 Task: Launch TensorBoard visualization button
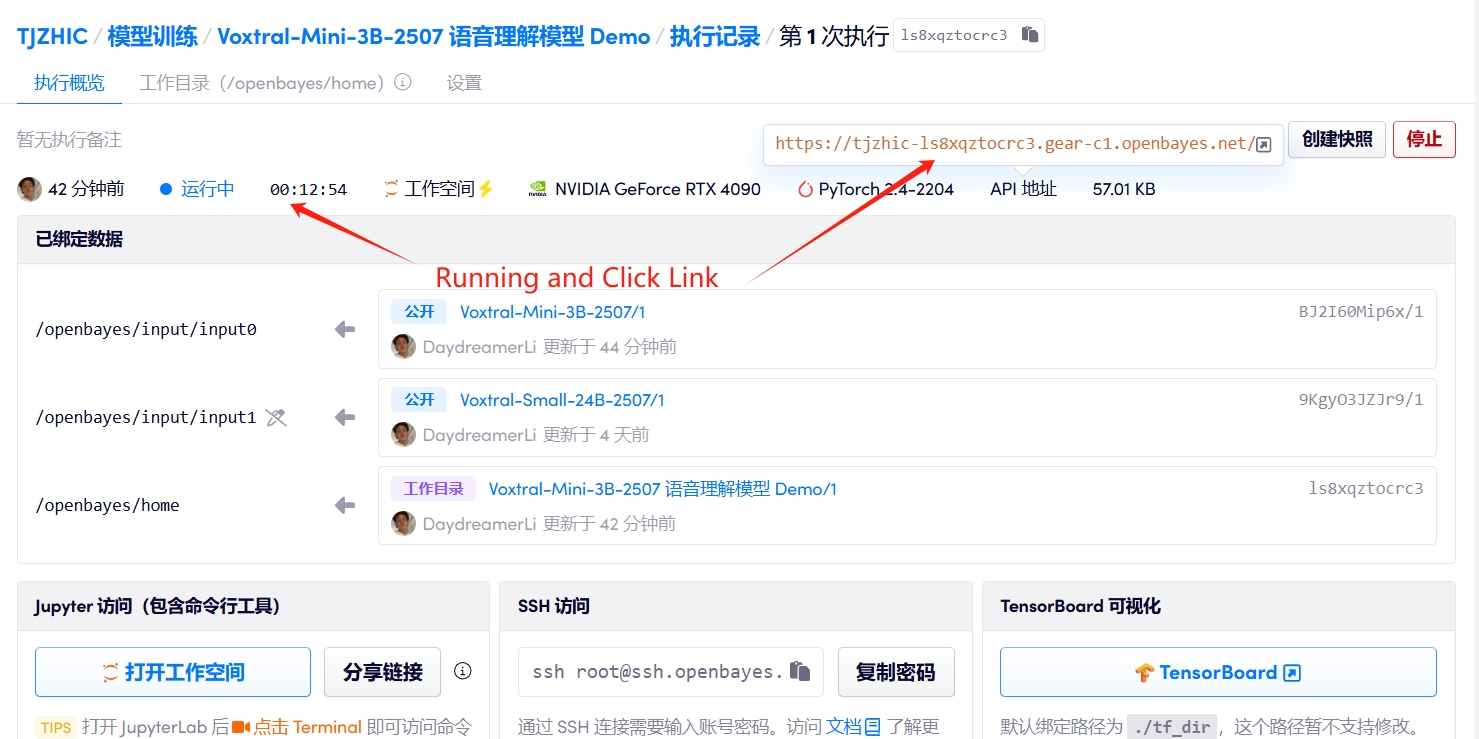(x=1217, y=672)
